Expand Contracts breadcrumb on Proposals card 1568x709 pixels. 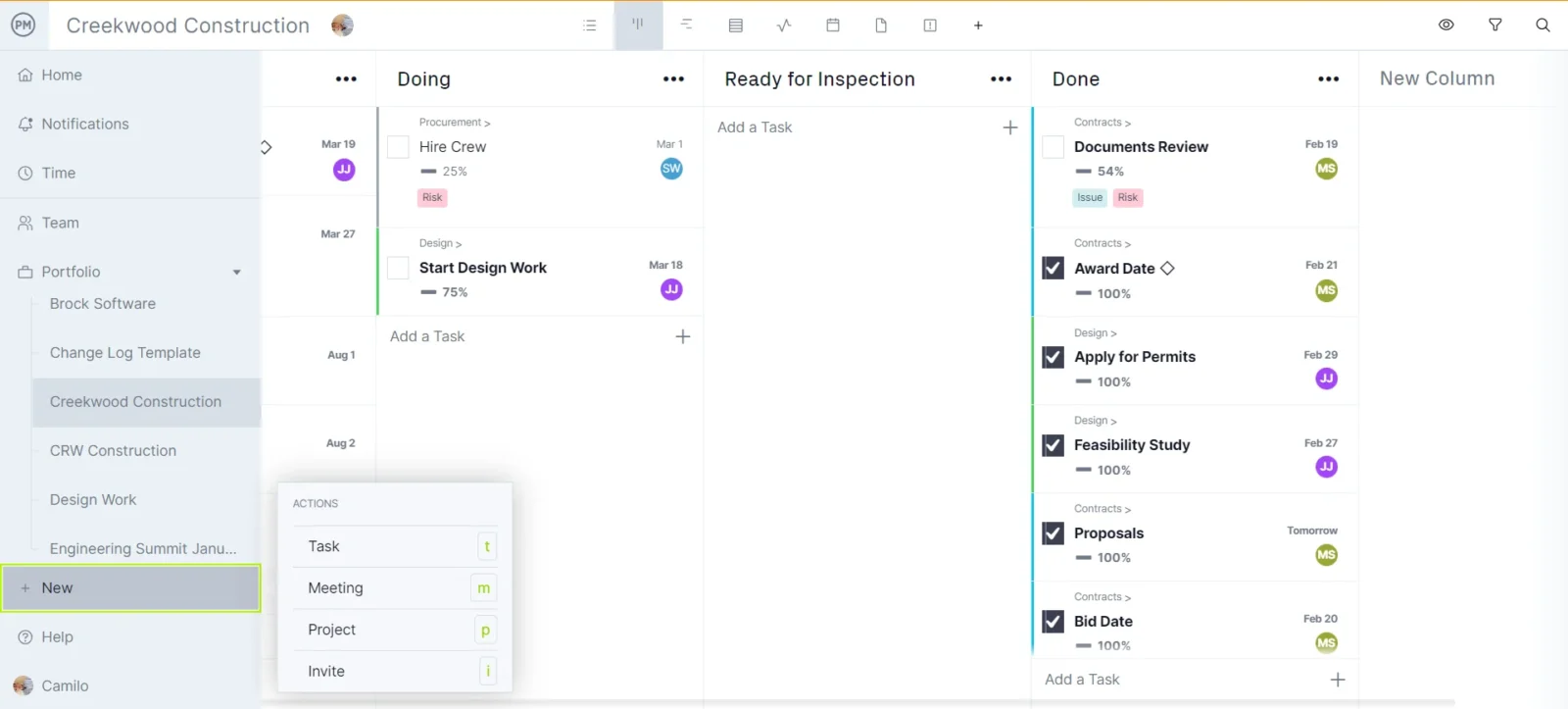(x=1102, y=509)
